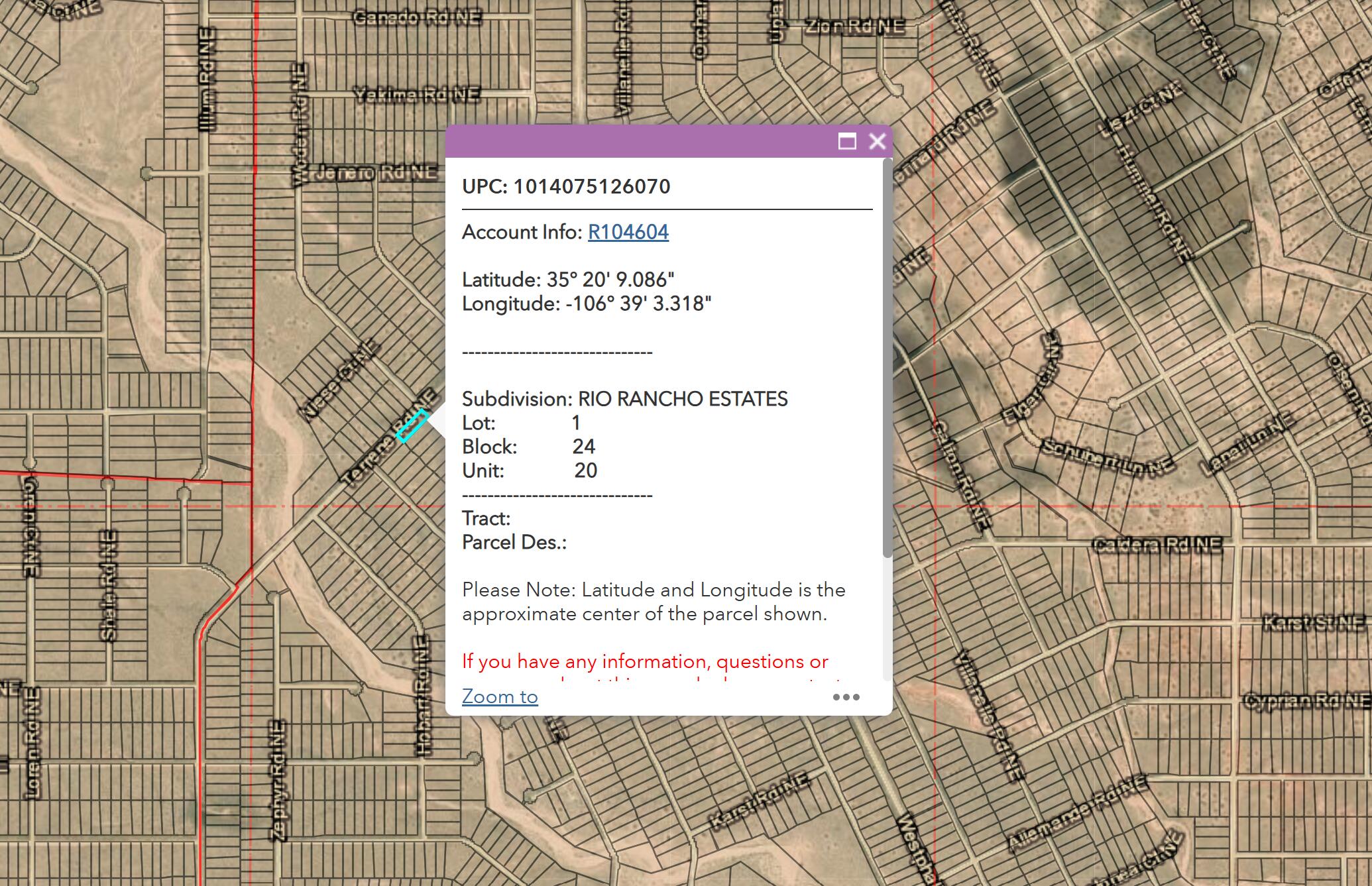Click the Loren Rd NE map label
Image resolution: width=1372 pixels, height=886 pixels.
click(32, 742)
